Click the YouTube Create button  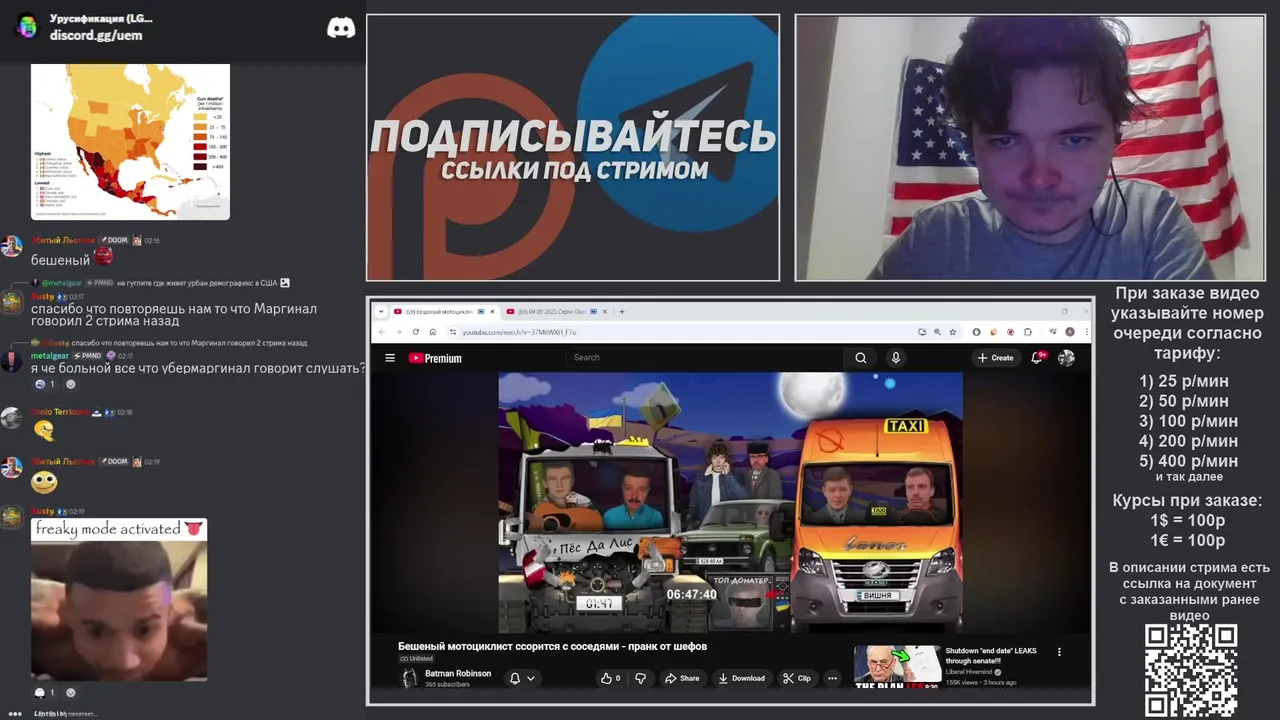pos(996,358)
